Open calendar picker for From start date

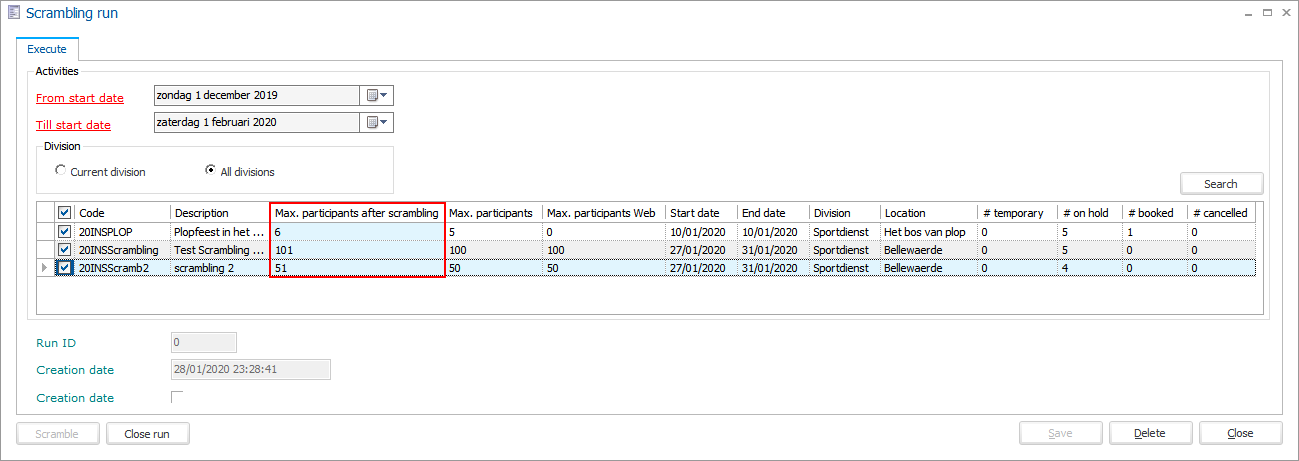tap(376, 96)
